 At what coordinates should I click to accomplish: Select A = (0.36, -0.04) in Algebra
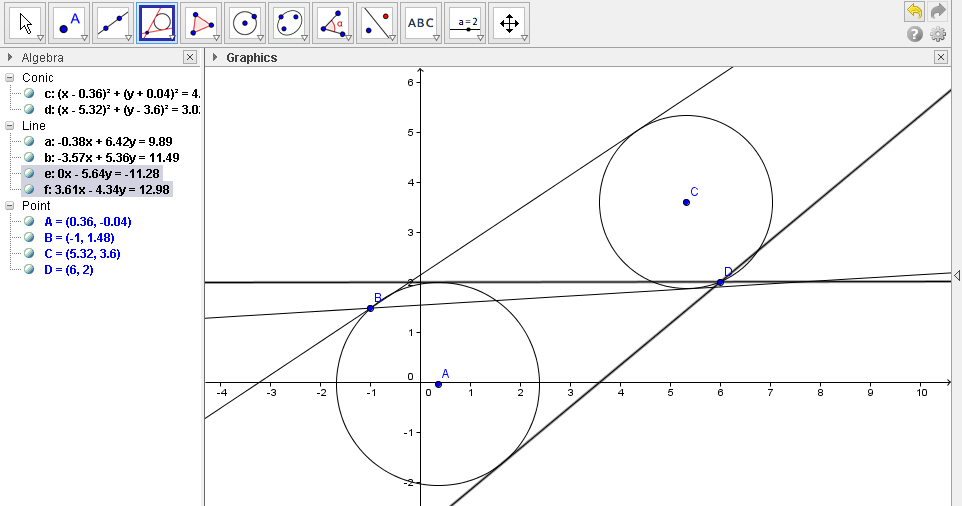pyautogui.click(x=88, y=221)
